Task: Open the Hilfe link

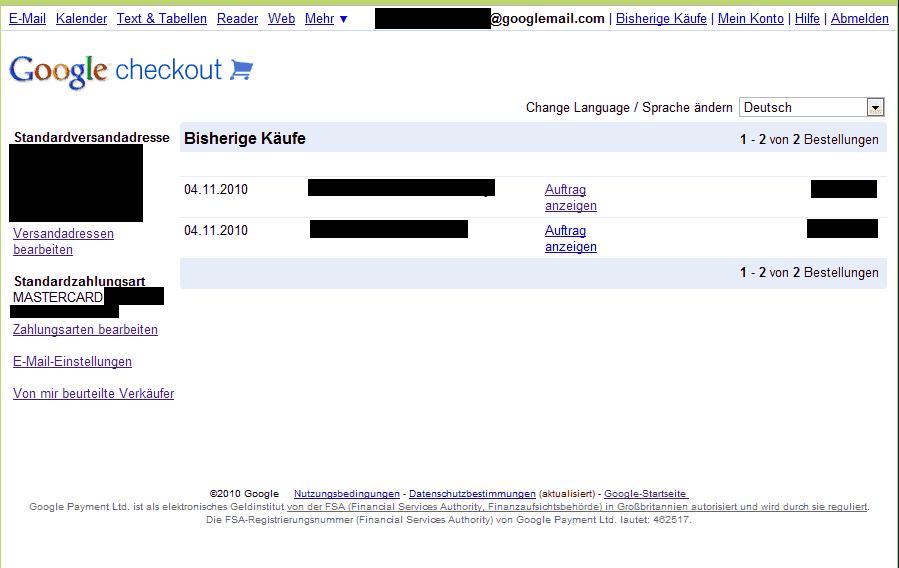Action: 807,18
